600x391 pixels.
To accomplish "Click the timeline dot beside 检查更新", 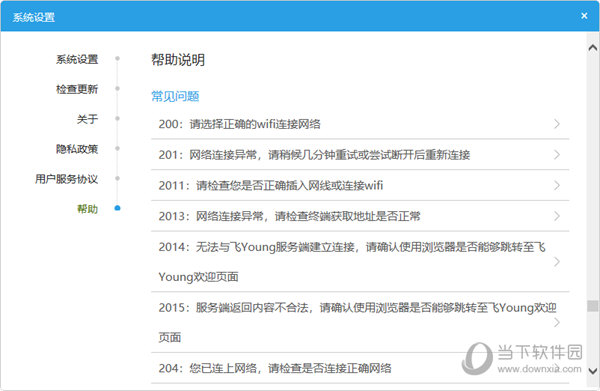I will [x=117, y=88].
